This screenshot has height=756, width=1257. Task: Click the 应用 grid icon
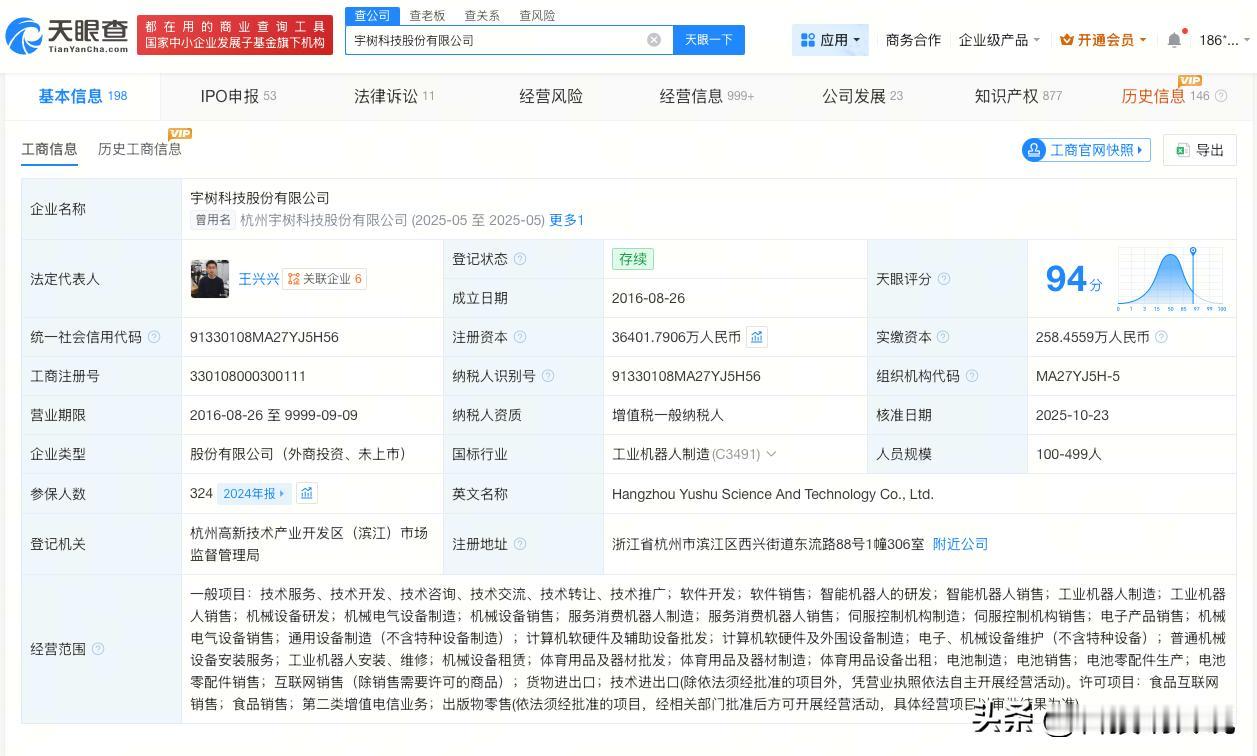coord(808,40)
